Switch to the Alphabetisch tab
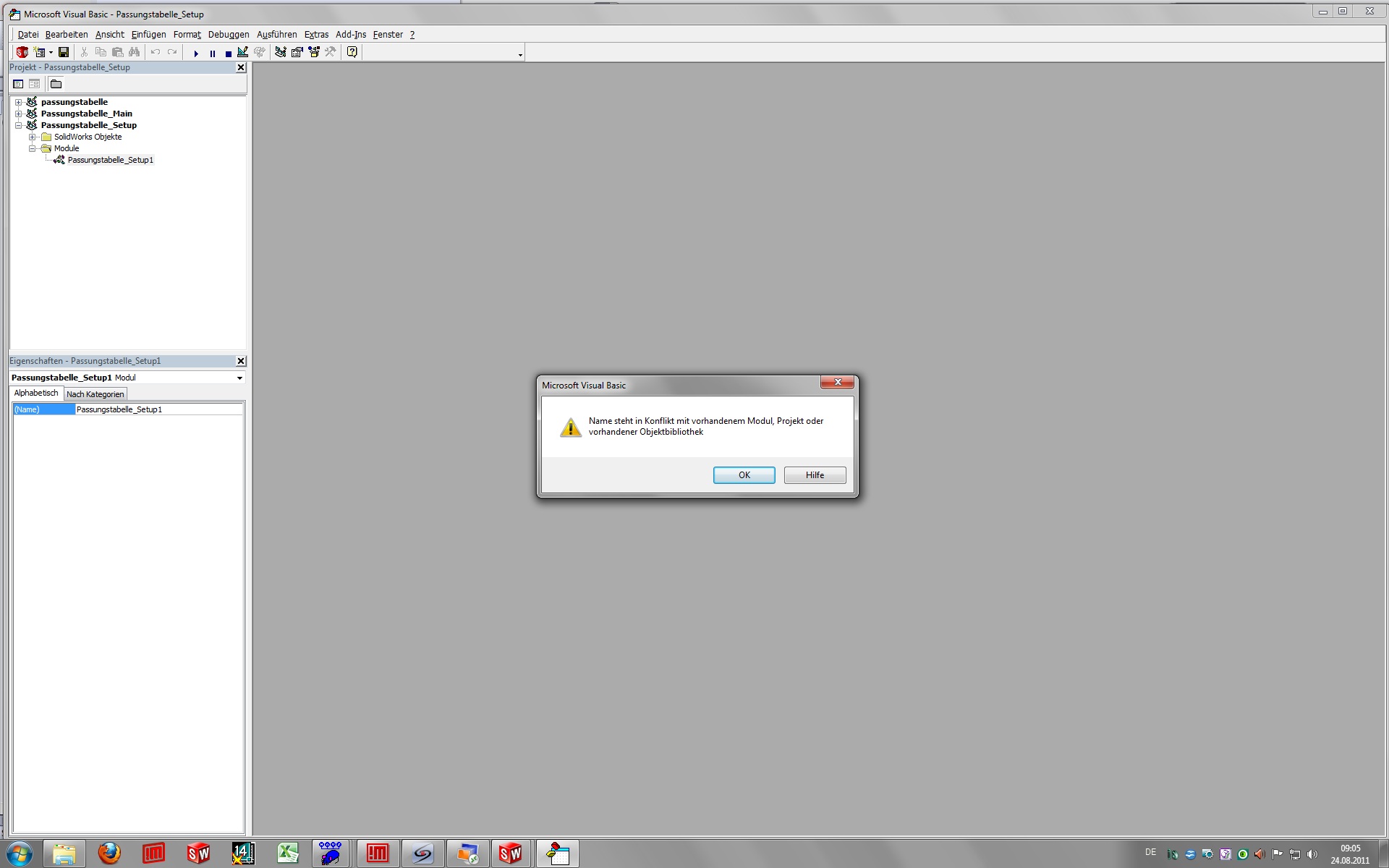This screenshot has width=1389, height=868. click(36, 393)
